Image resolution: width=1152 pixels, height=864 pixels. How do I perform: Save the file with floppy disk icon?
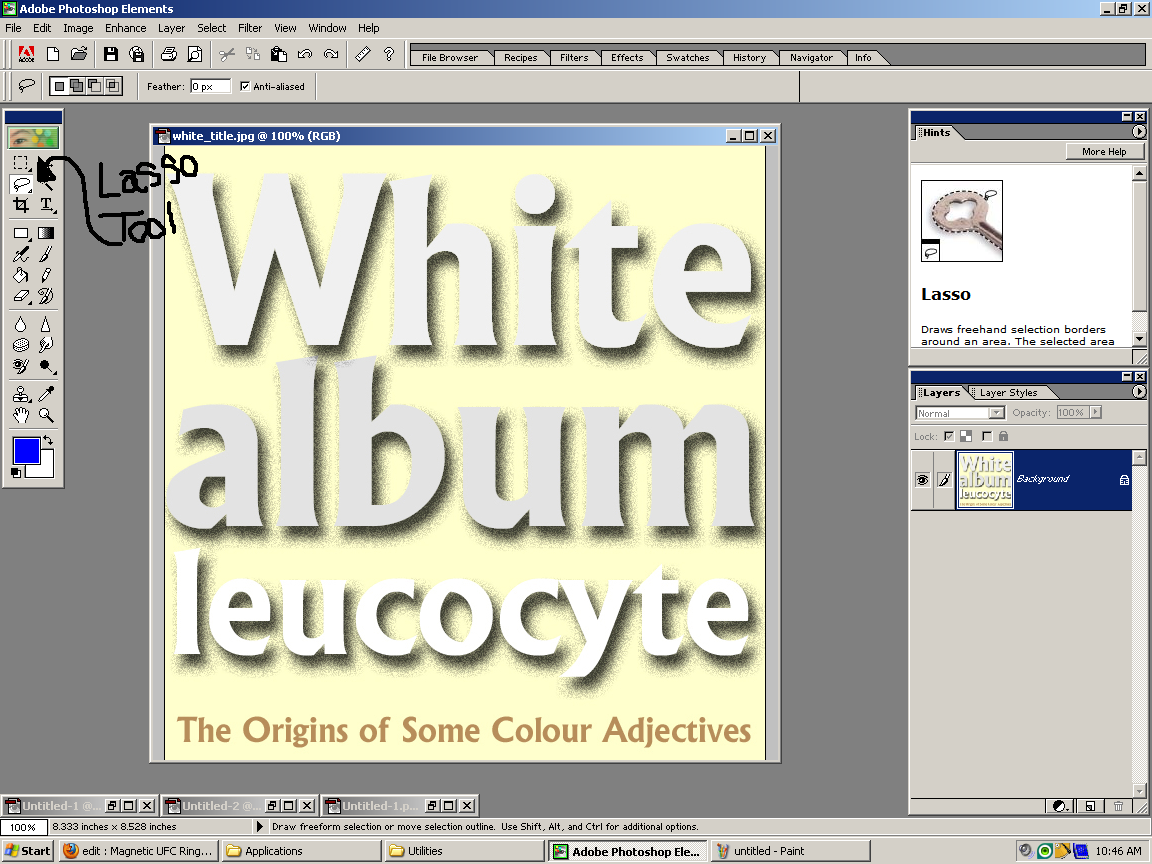click(x=110, y=54)
